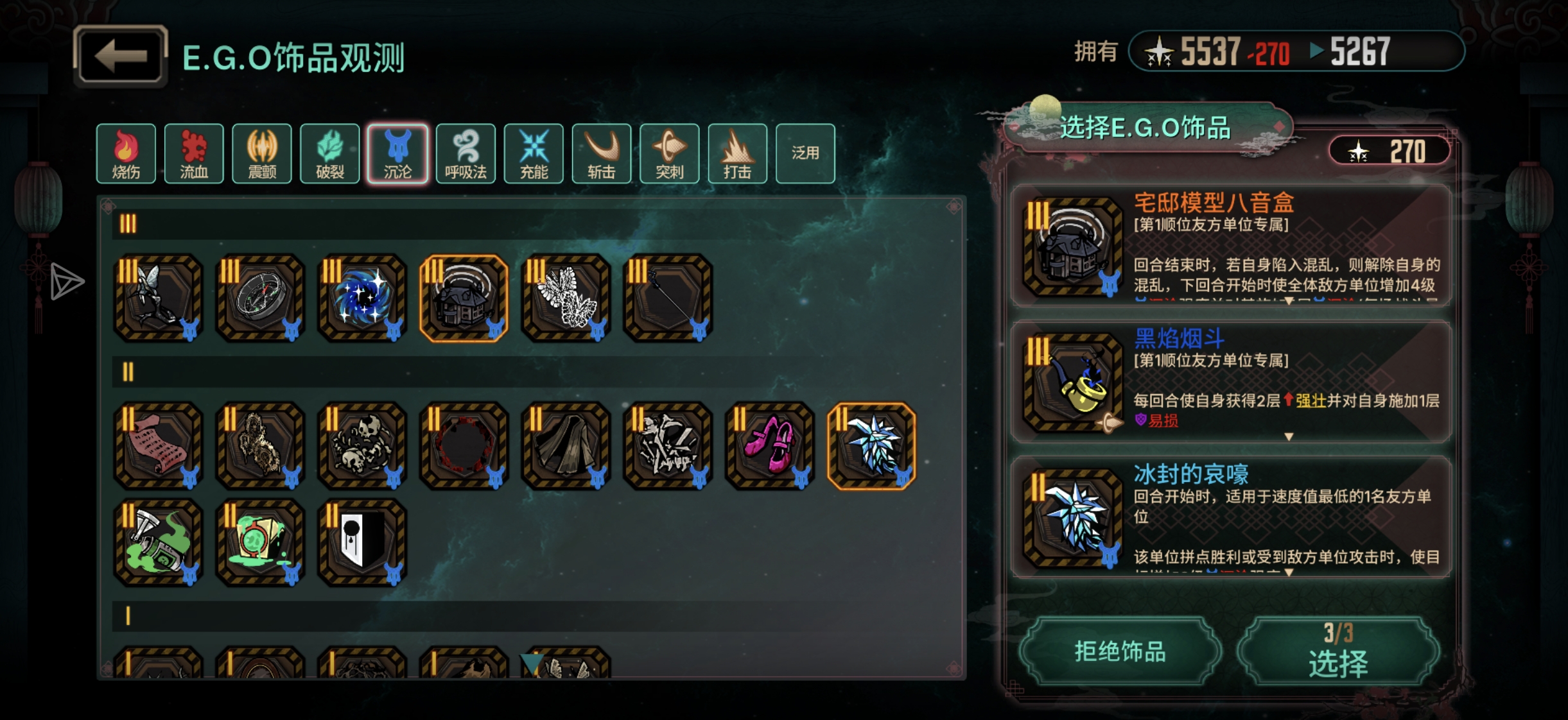Confirm with the 3/3 选择 button
The image size is (1568, 720).
click(x=1339, y=651)
